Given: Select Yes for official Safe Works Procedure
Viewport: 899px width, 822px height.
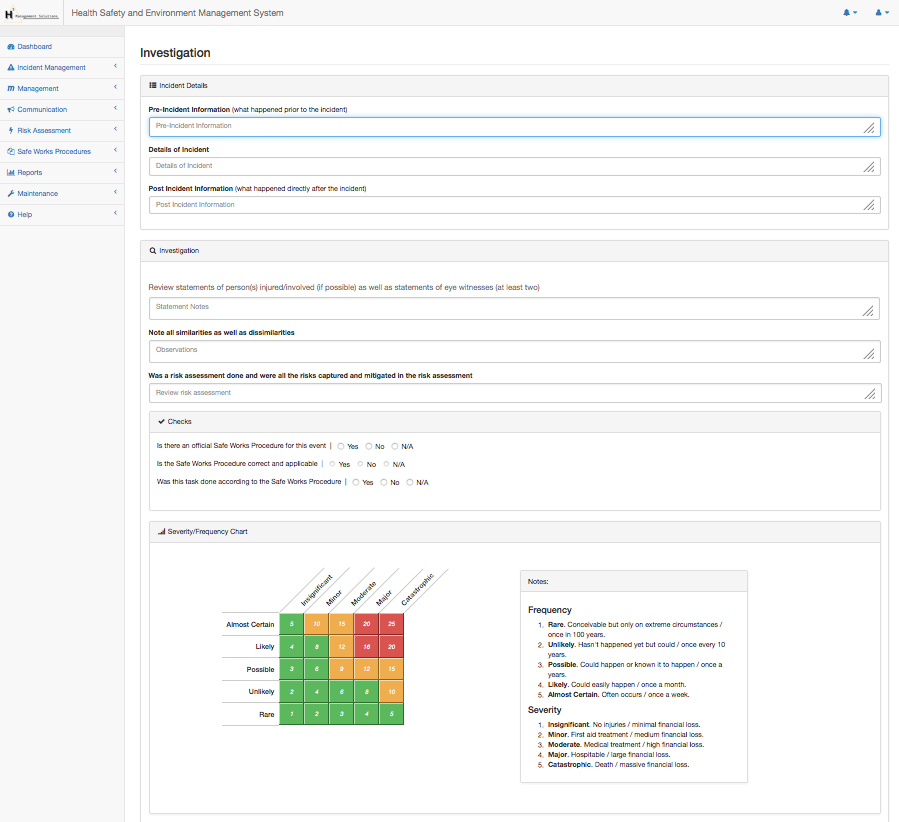Looking at the screenshot, I should coord(341,446).
